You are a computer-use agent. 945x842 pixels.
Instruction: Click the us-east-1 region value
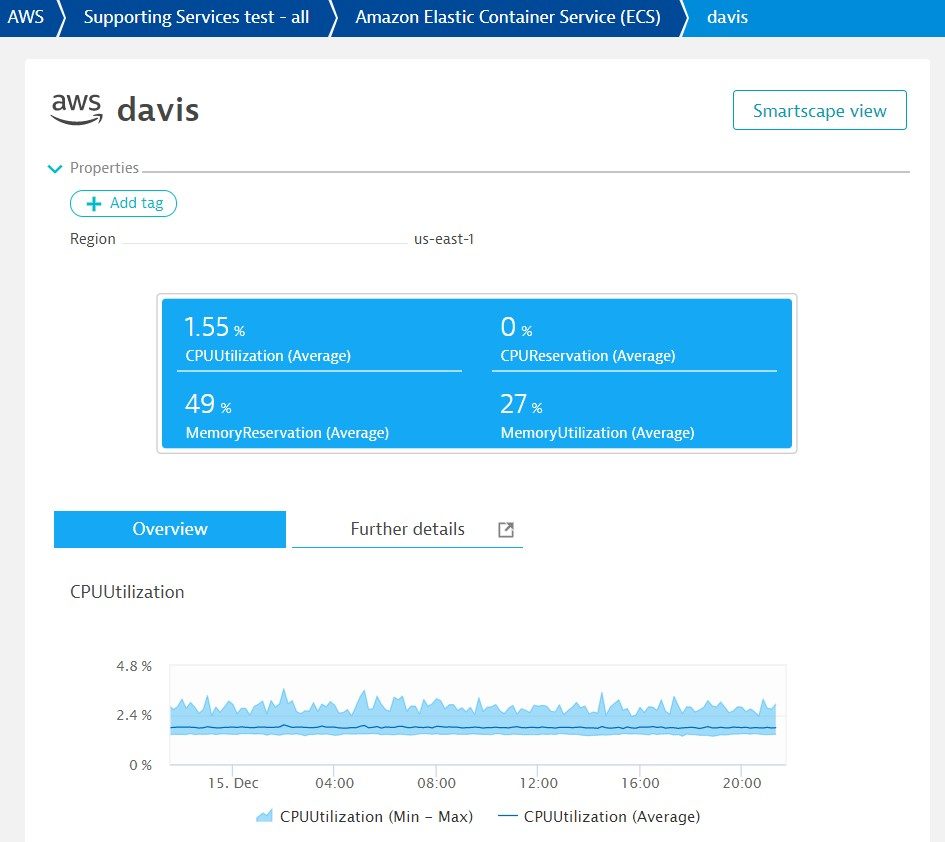click(444, 239)
